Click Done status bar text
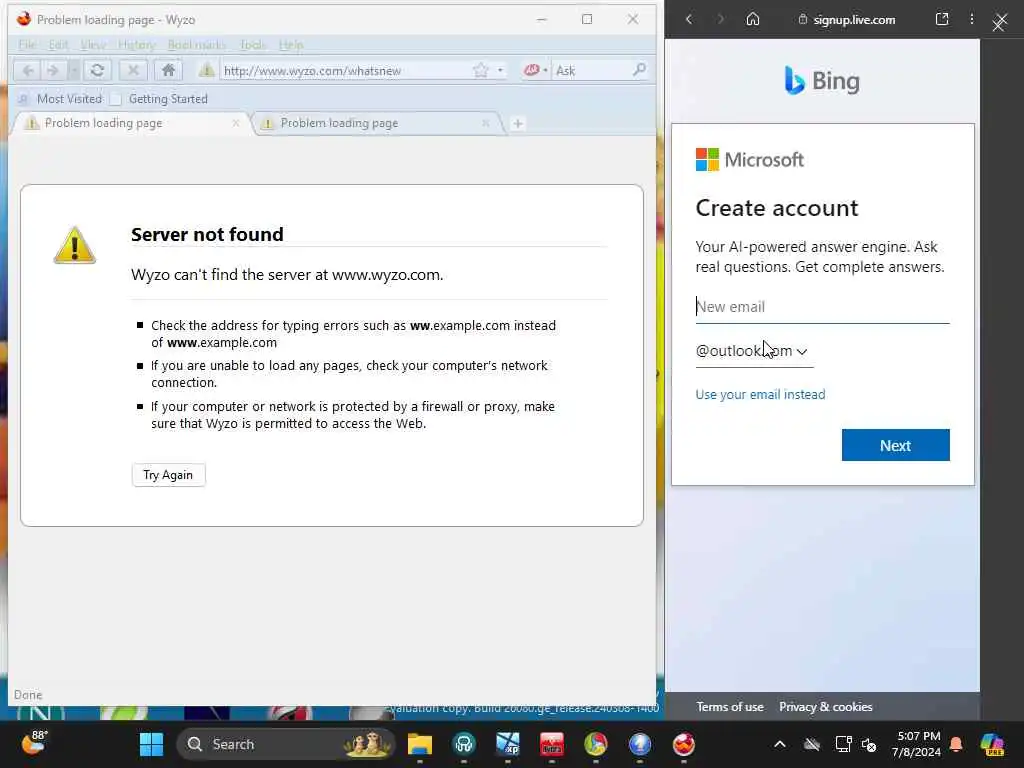This screenshot has height=768, width=1024. tap(28, 695)
